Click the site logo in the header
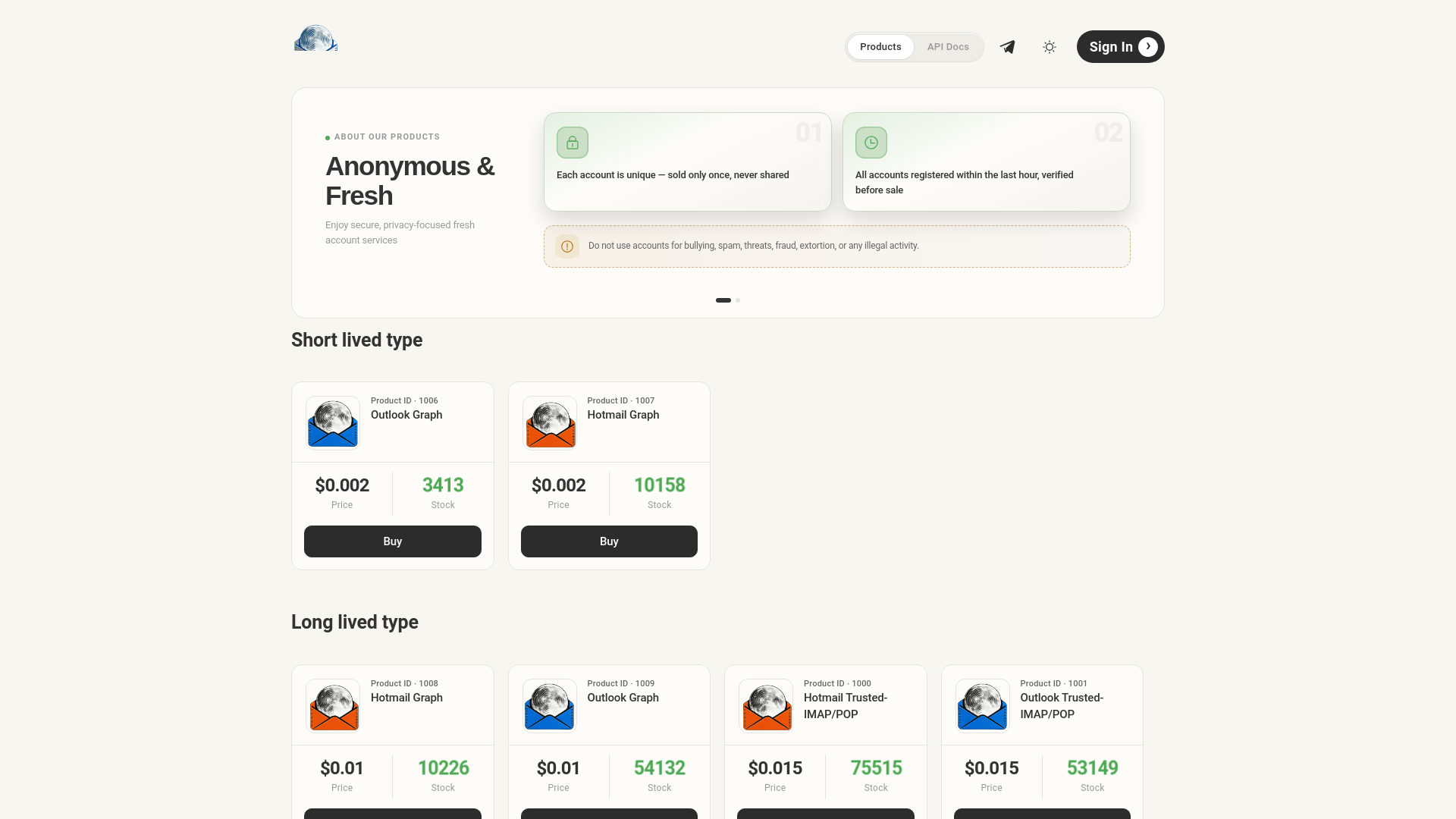 (315, 39)
